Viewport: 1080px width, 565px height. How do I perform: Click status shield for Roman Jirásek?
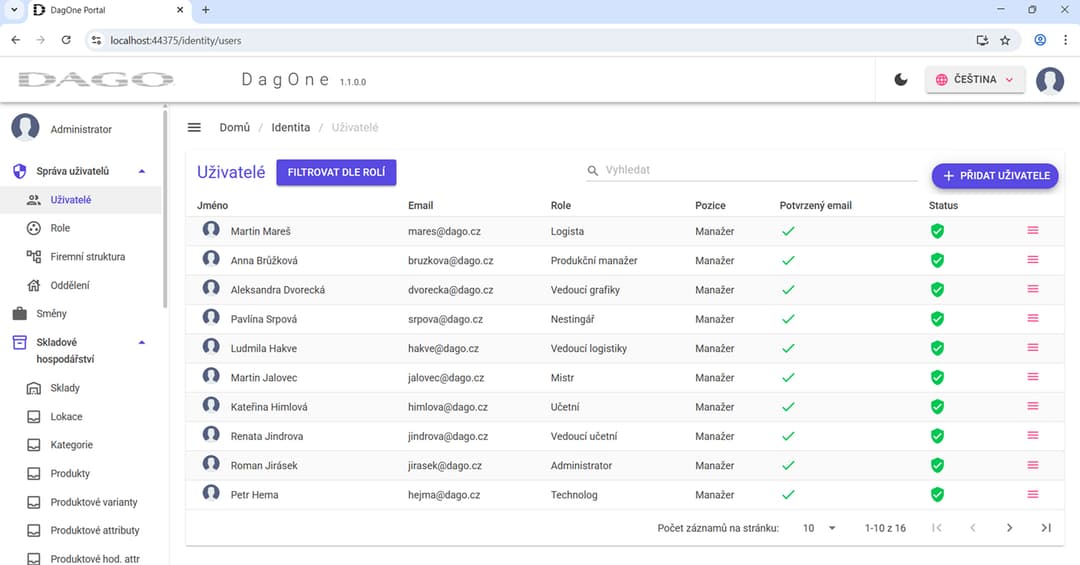[937, 465]
